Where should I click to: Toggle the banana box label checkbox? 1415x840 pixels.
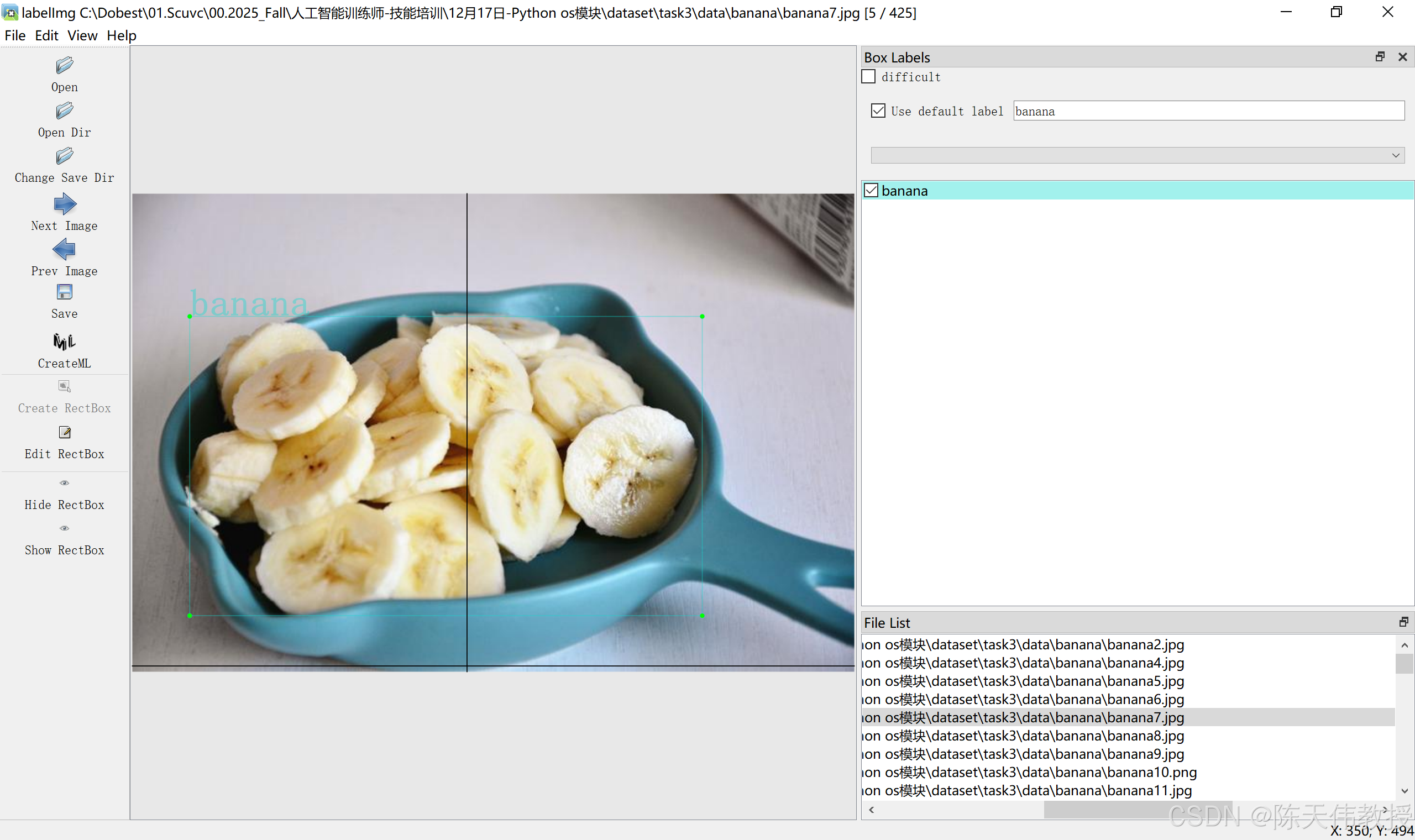tap(872, 191)
